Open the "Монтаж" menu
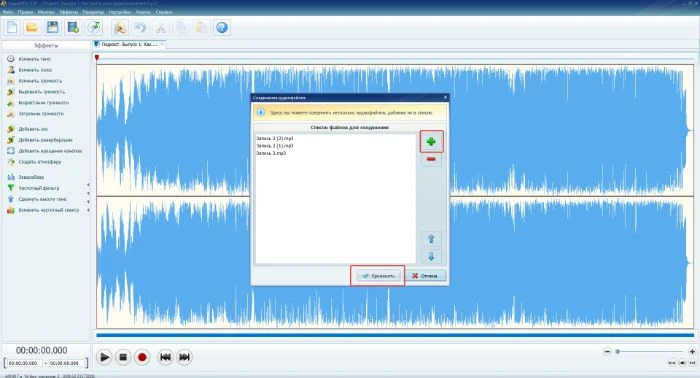Screen dimensions: 700x378 click(x=46, y=12)
